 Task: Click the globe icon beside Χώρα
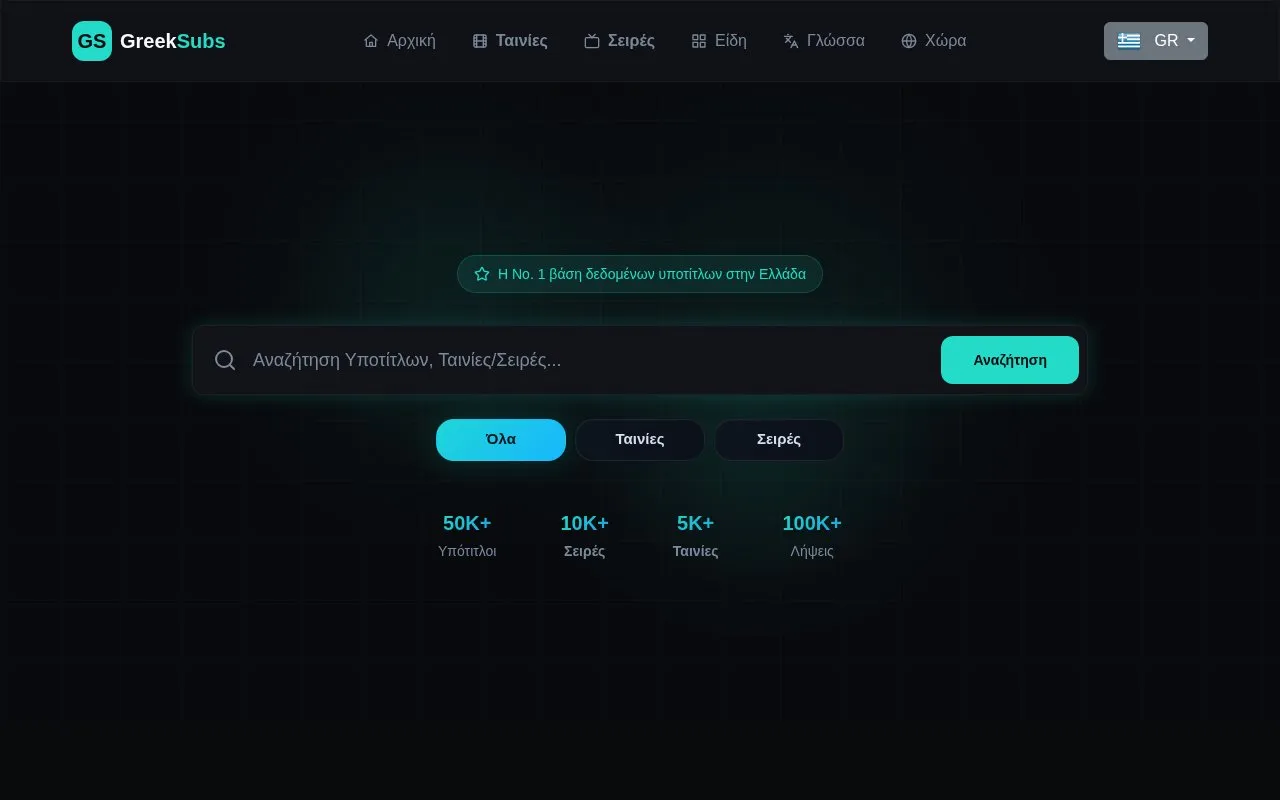click(x=909, y=41)
